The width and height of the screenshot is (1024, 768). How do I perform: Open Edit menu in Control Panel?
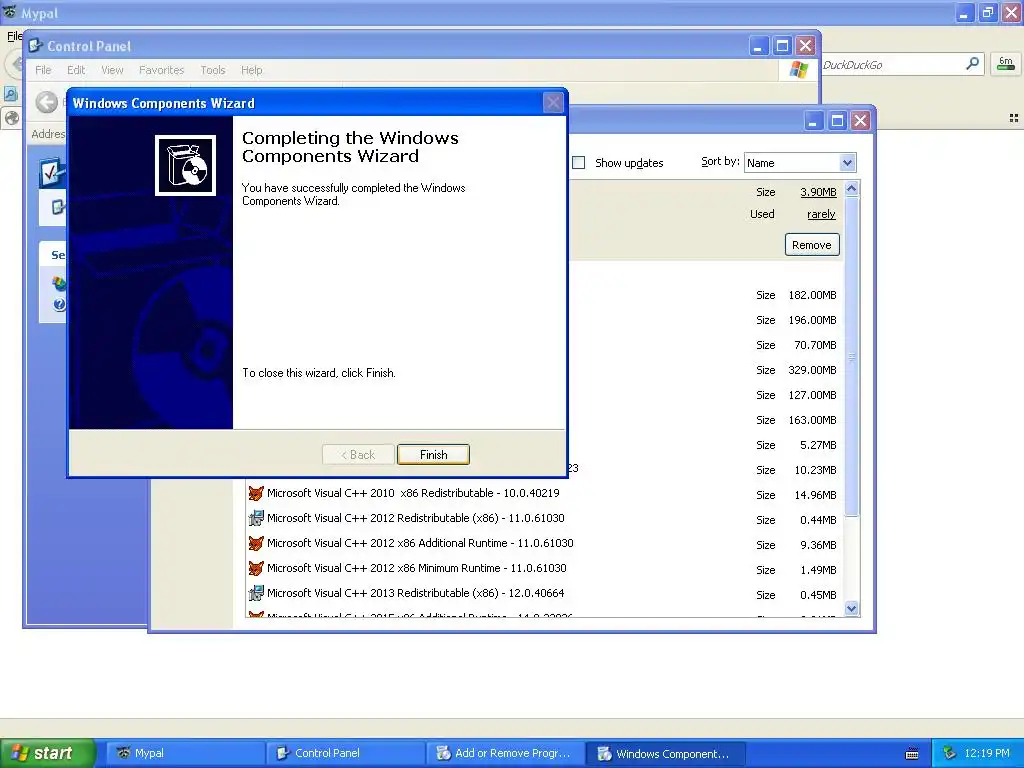pyautogui.click(x=76, y=70)
